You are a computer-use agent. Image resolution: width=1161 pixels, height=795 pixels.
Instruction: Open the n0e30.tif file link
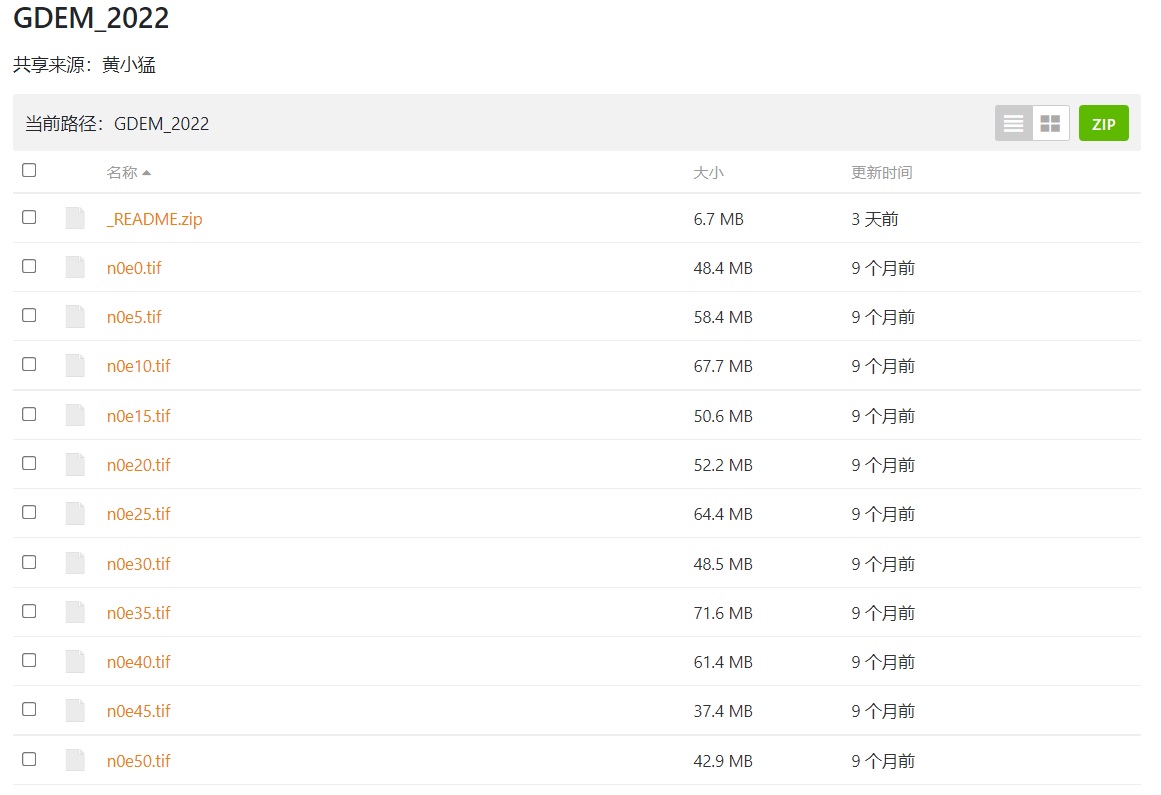coord(138,564)
